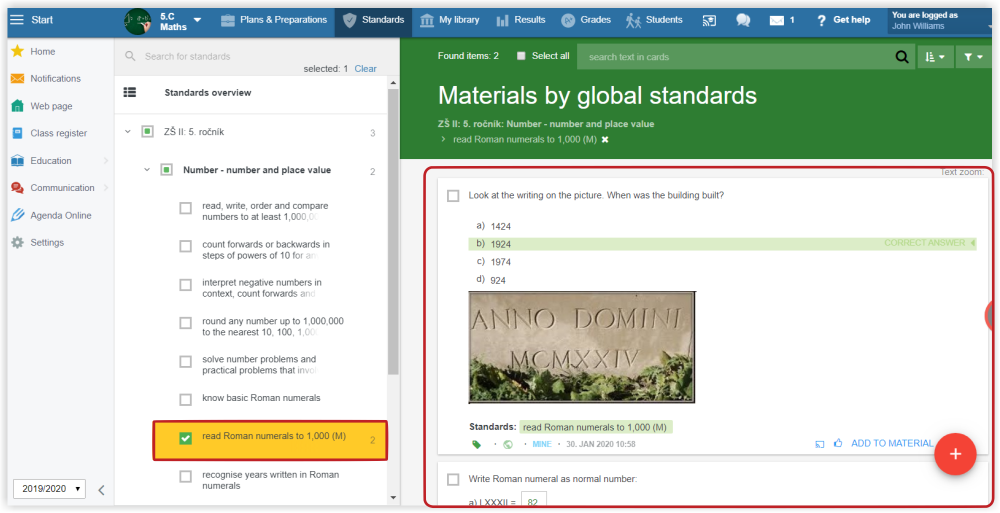Open the Plans & Preparations tab
This screenshot has width=1000, height=513.
click(x=274, y=20)
